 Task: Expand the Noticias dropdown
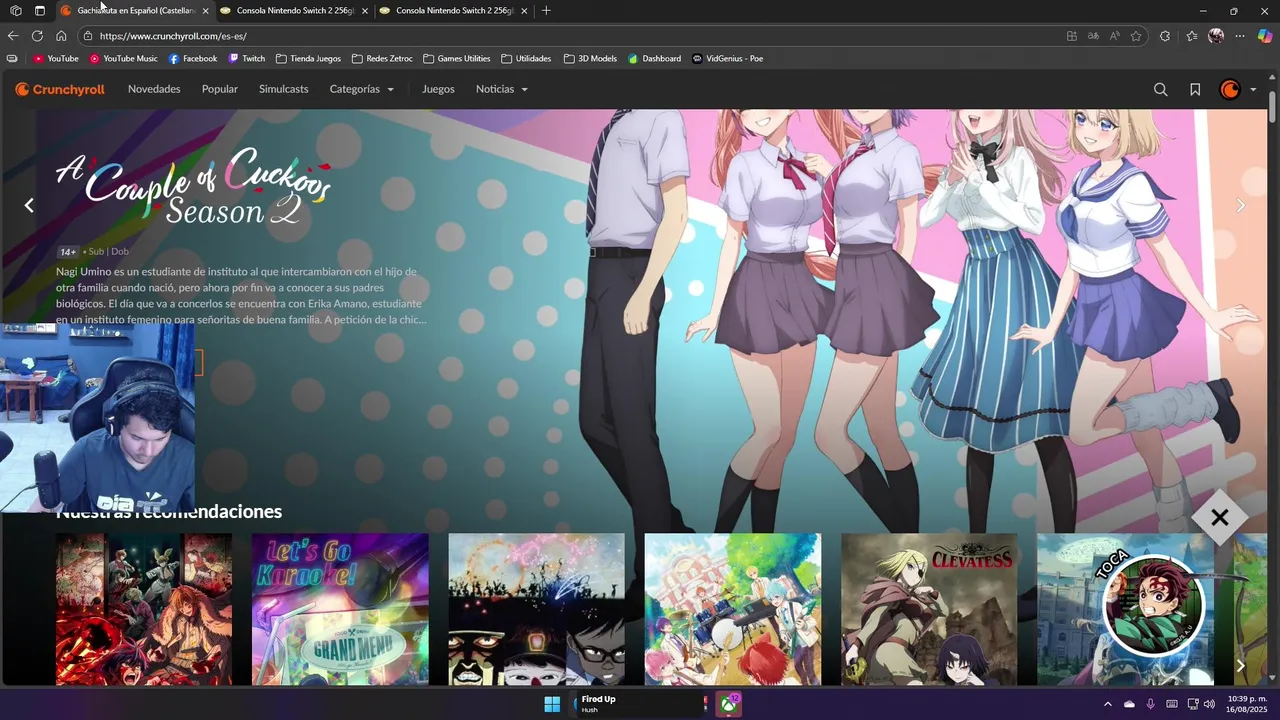(x=502, y=89)
